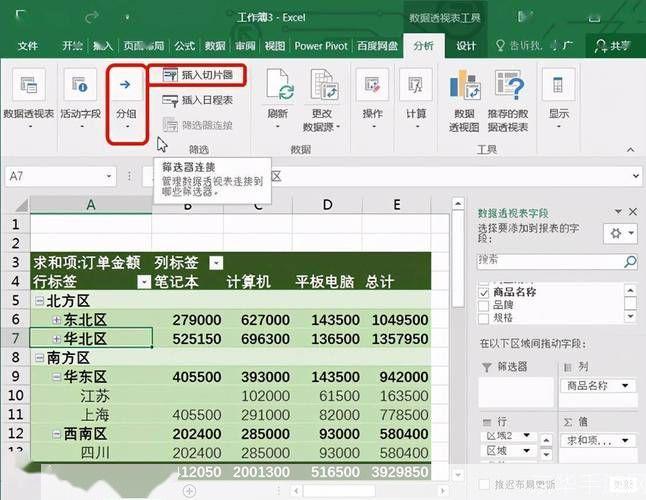Select row 9 header
Image resolution: width=646 pixels, height=500 pixels.
[x=15, y=377]
